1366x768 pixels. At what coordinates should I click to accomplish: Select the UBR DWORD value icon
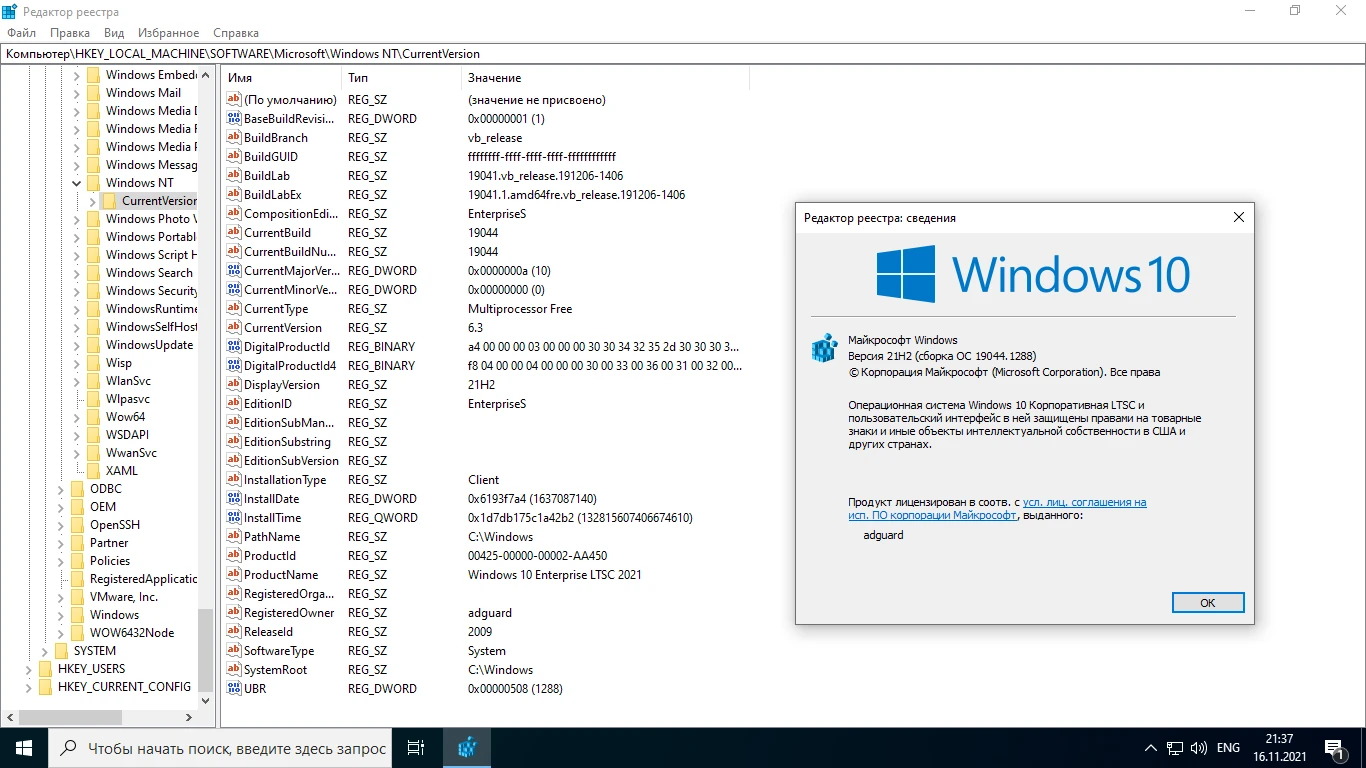(234, 689)
